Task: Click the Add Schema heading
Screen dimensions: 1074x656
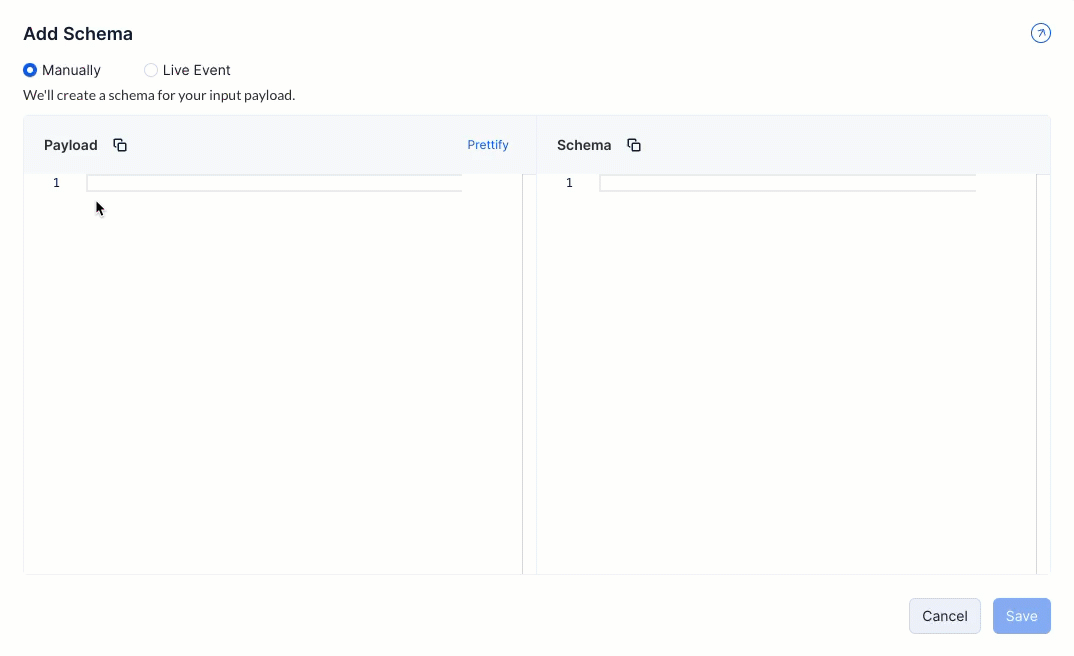Action: (78, 34)
